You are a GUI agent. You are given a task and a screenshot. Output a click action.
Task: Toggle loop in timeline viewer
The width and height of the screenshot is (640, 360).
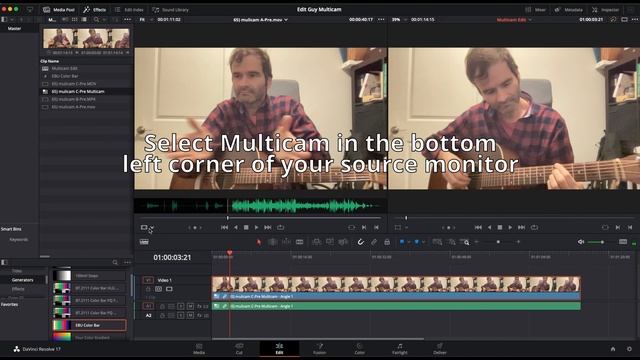(x=534, y=227)
